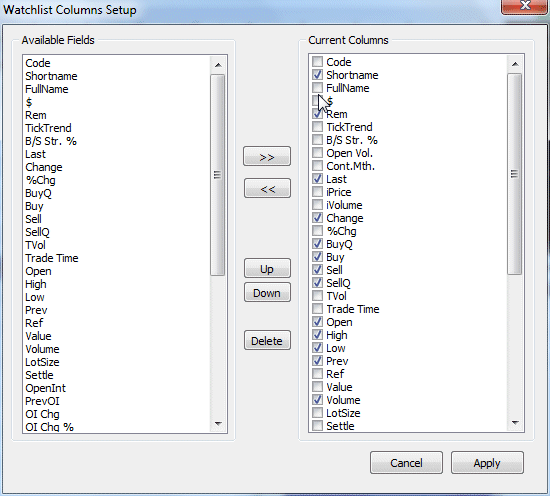Click Current Columns scroll down arrow
Image resolution: width=550 pixels, height=496 pixels.
515,423
